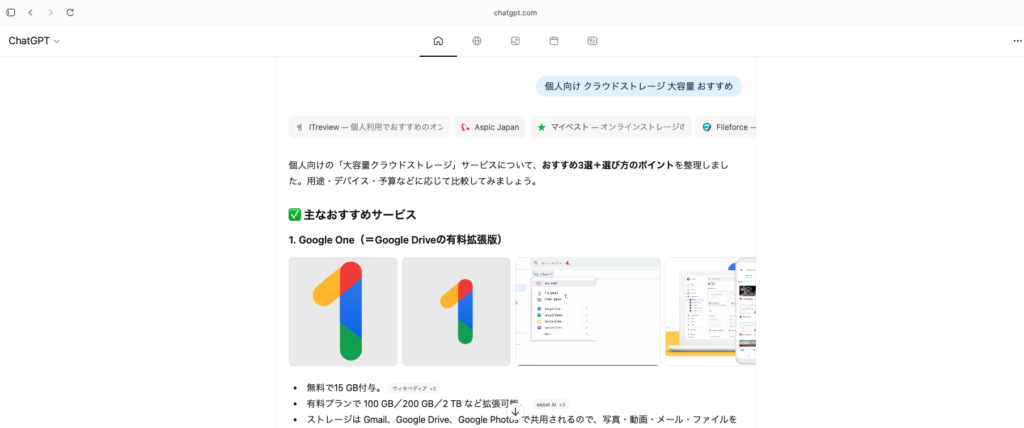This screenshot has height=428, width=1024.
Task: Open the globe web search tab
Action: [477, 41]
